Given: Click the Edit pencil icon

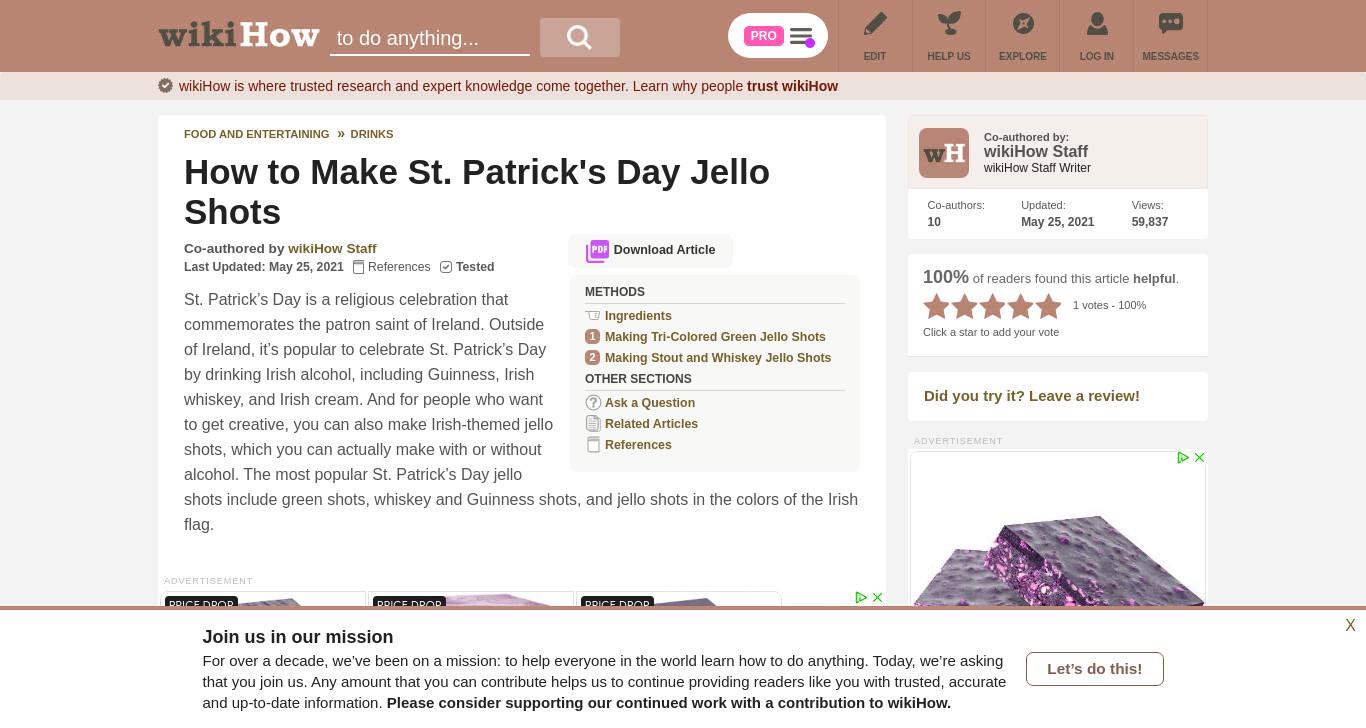Looking at the screenshot, I should (875, 23).
